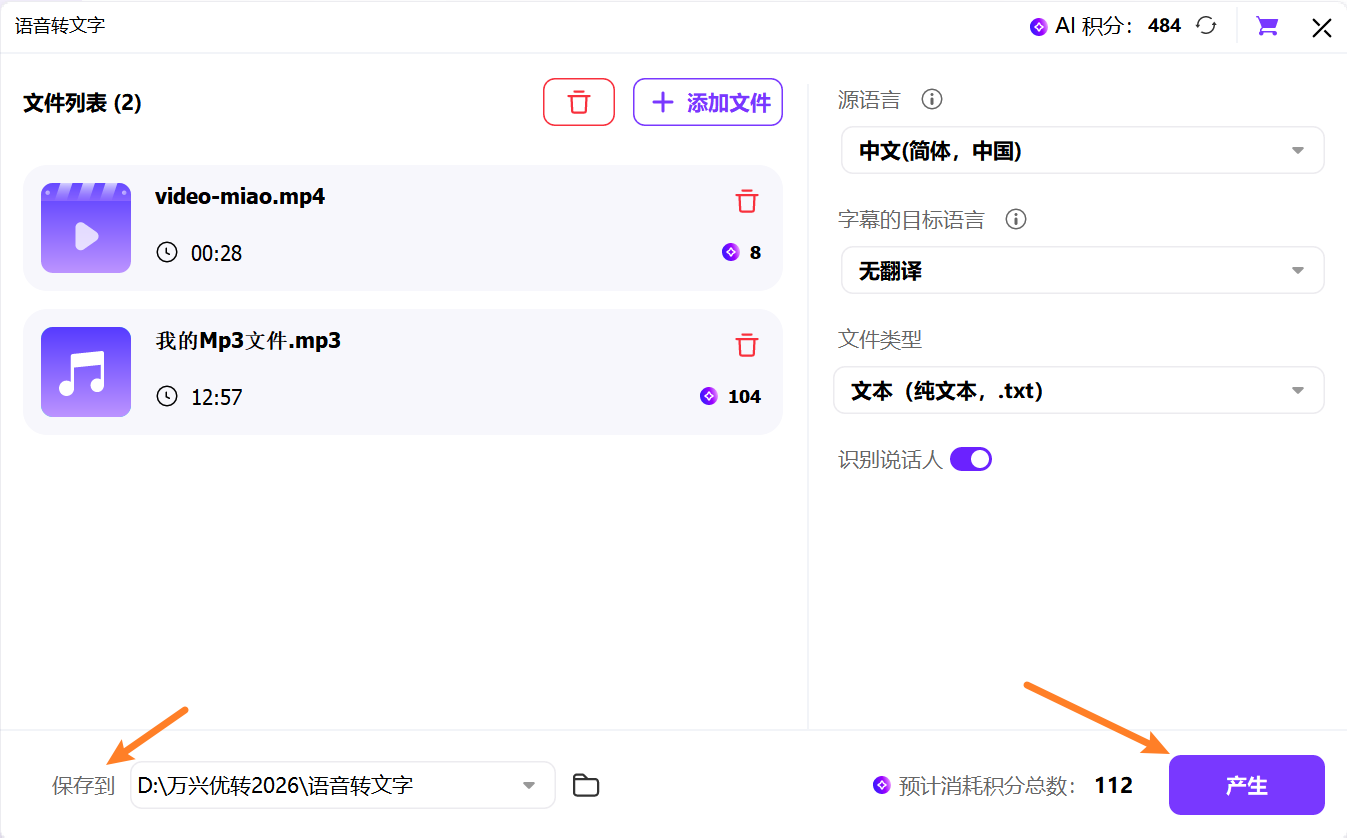1347x838 pixels.
Task: Select the 文件列表 header label
Action: pos(82,103)
